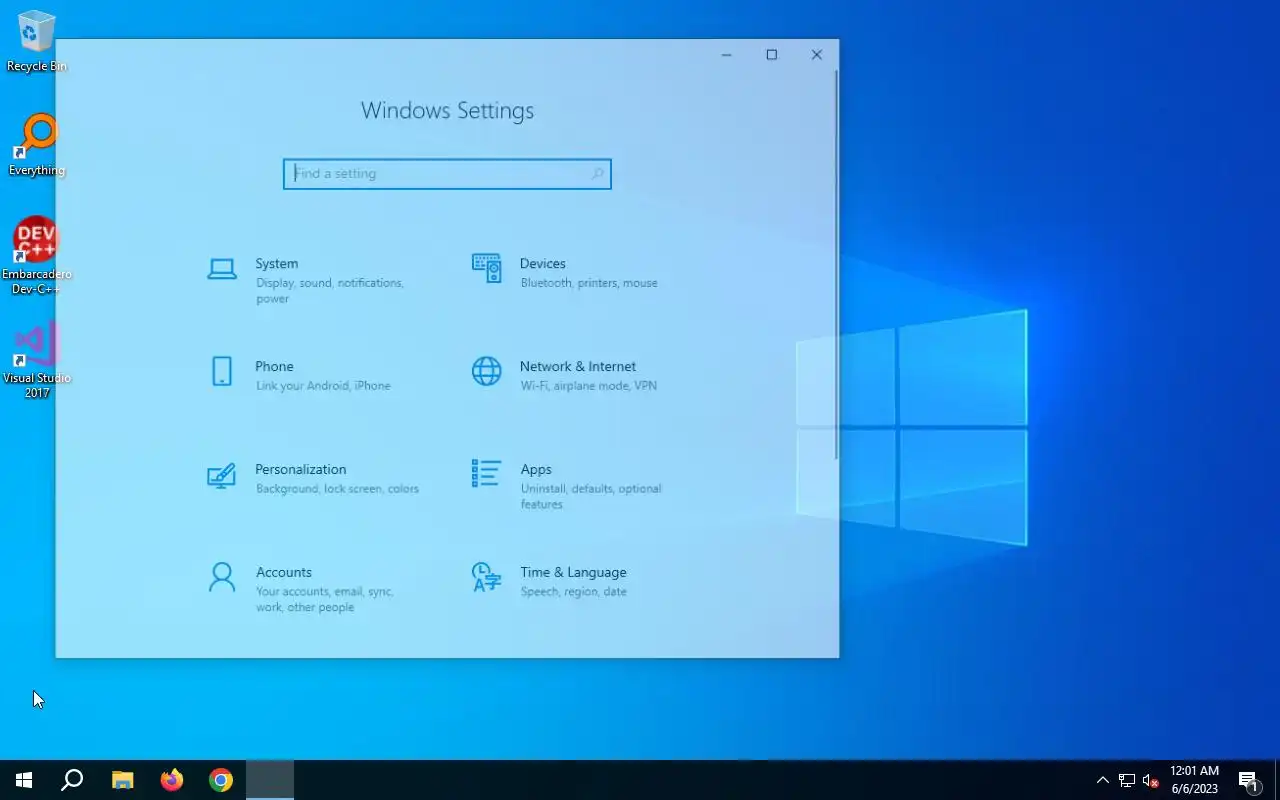The height and width of the screenshot is (800, 1280).
Task: Launch File Explorer from the taskbar
Action: click(x=122, y=780)
